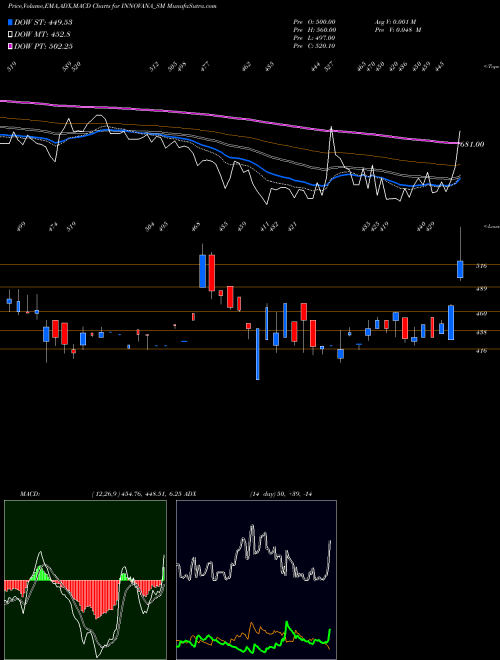Click the chart title mentioning INNOVANA_SM
Viewport: 500px width, 660px height.
tap(112, 7)
